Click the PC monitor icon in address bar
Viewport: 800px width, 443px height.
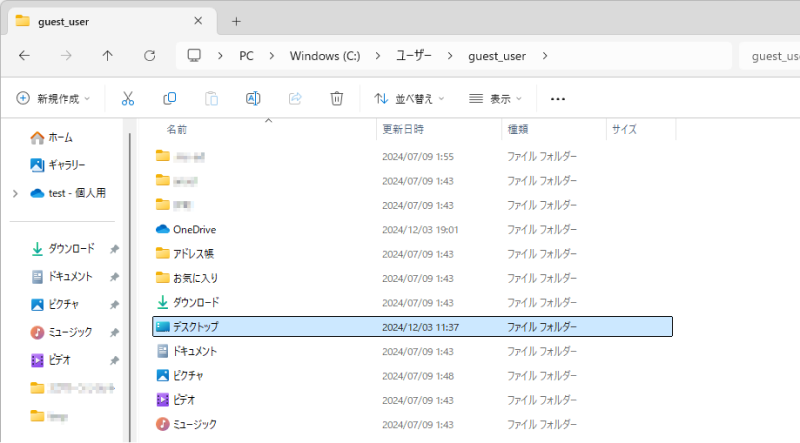tap(194, 56)
